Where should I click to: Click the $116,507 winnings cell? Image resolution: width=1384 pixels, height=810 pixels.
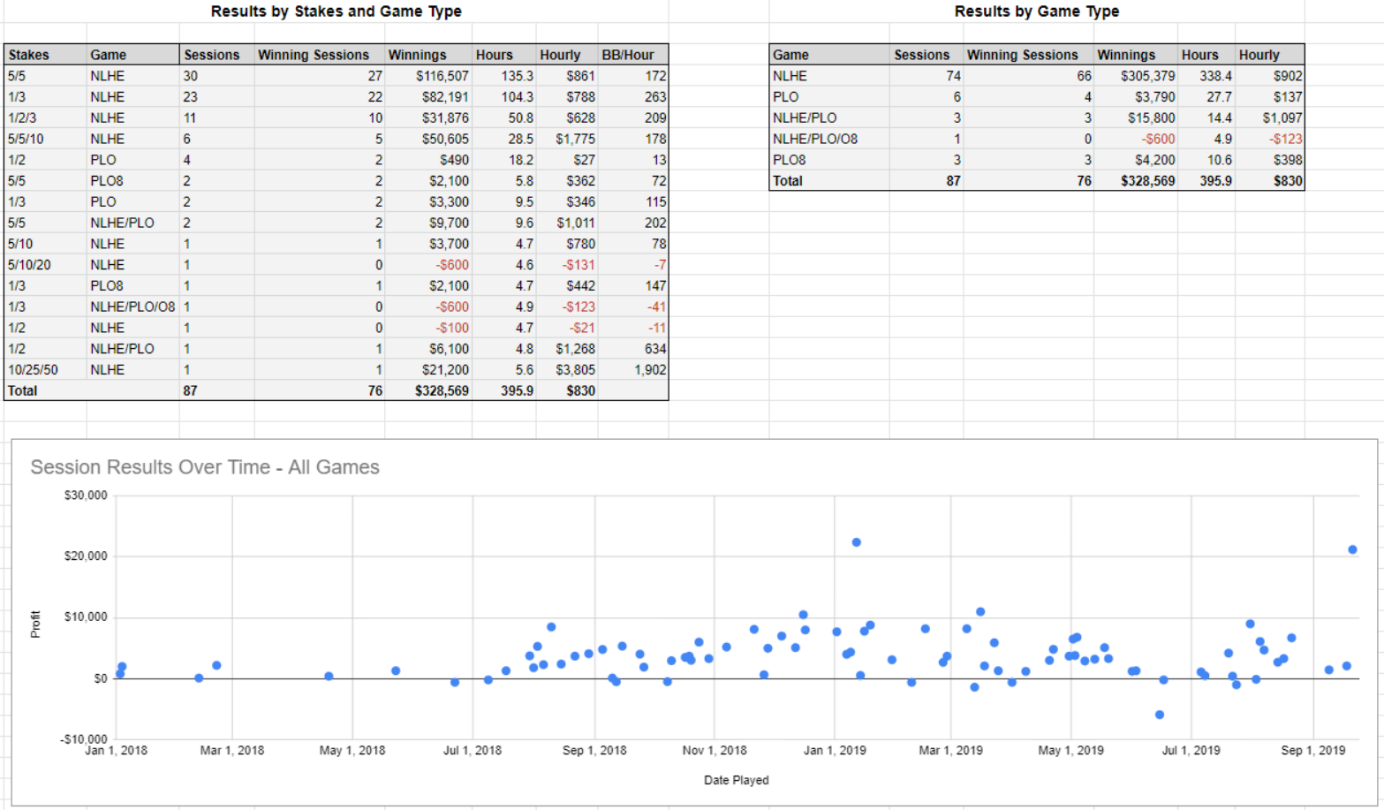(428, 75)
